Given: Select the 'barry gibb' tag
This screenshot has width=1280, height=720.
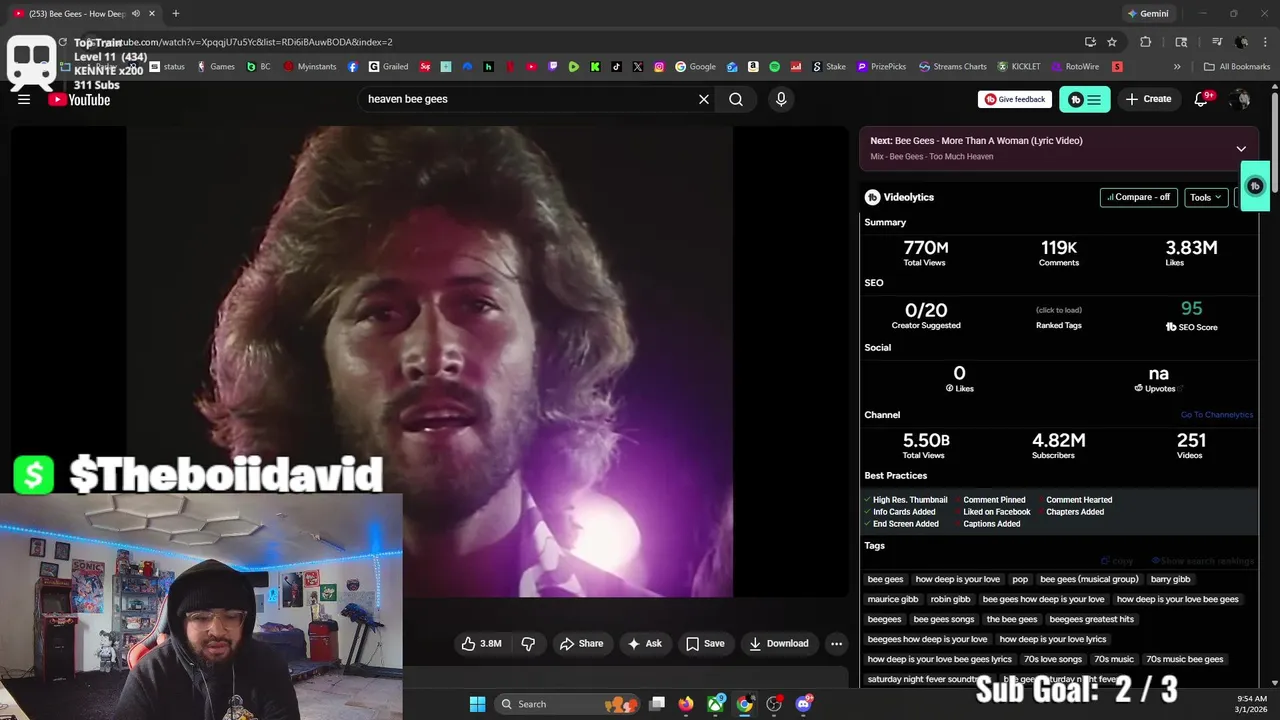Looking at the screenshot, I should pyautogui.click(x=1170, y=579).
